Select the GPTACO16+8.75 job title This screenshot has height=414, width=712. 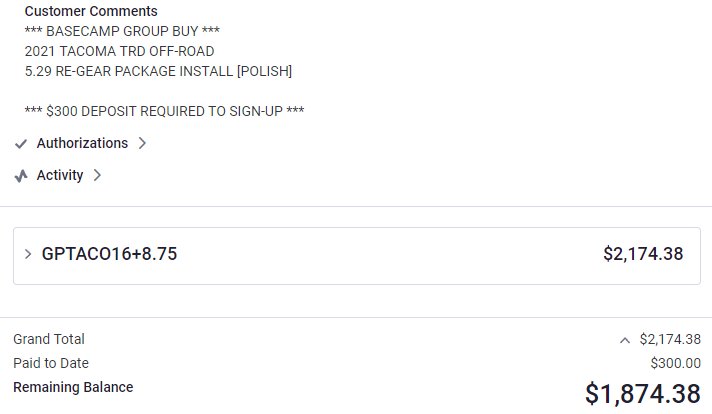[x=109, y=254]
